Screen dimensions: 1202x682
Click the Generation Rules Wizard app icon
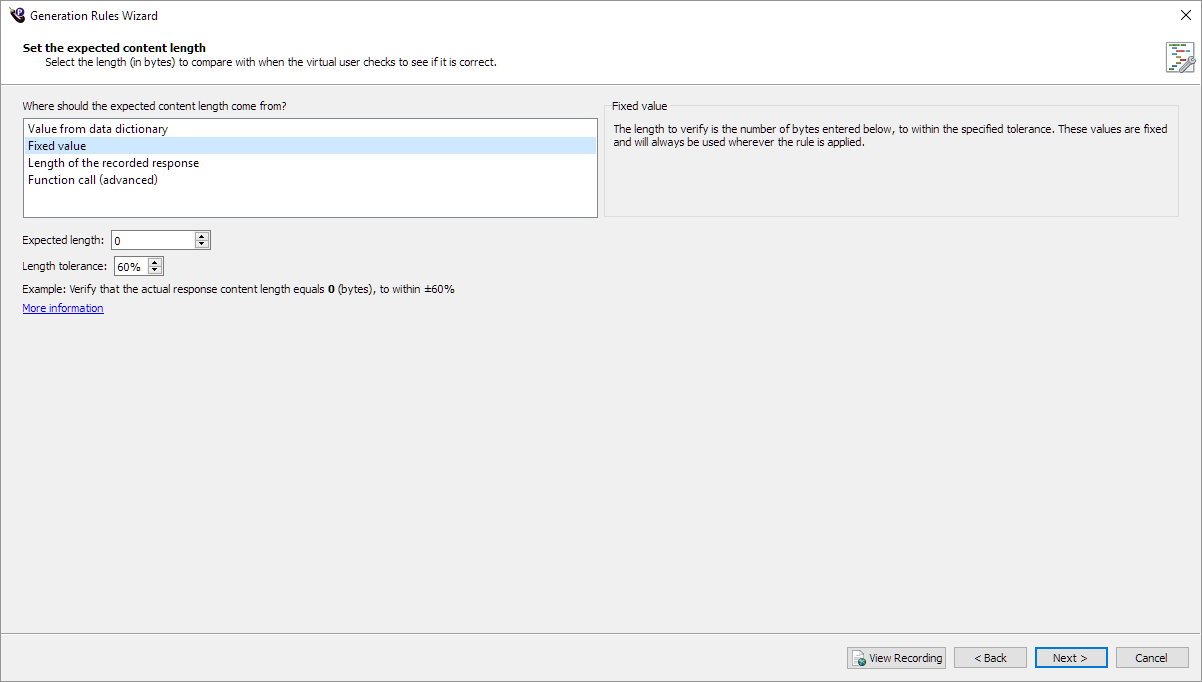click(x=16, y=15)
